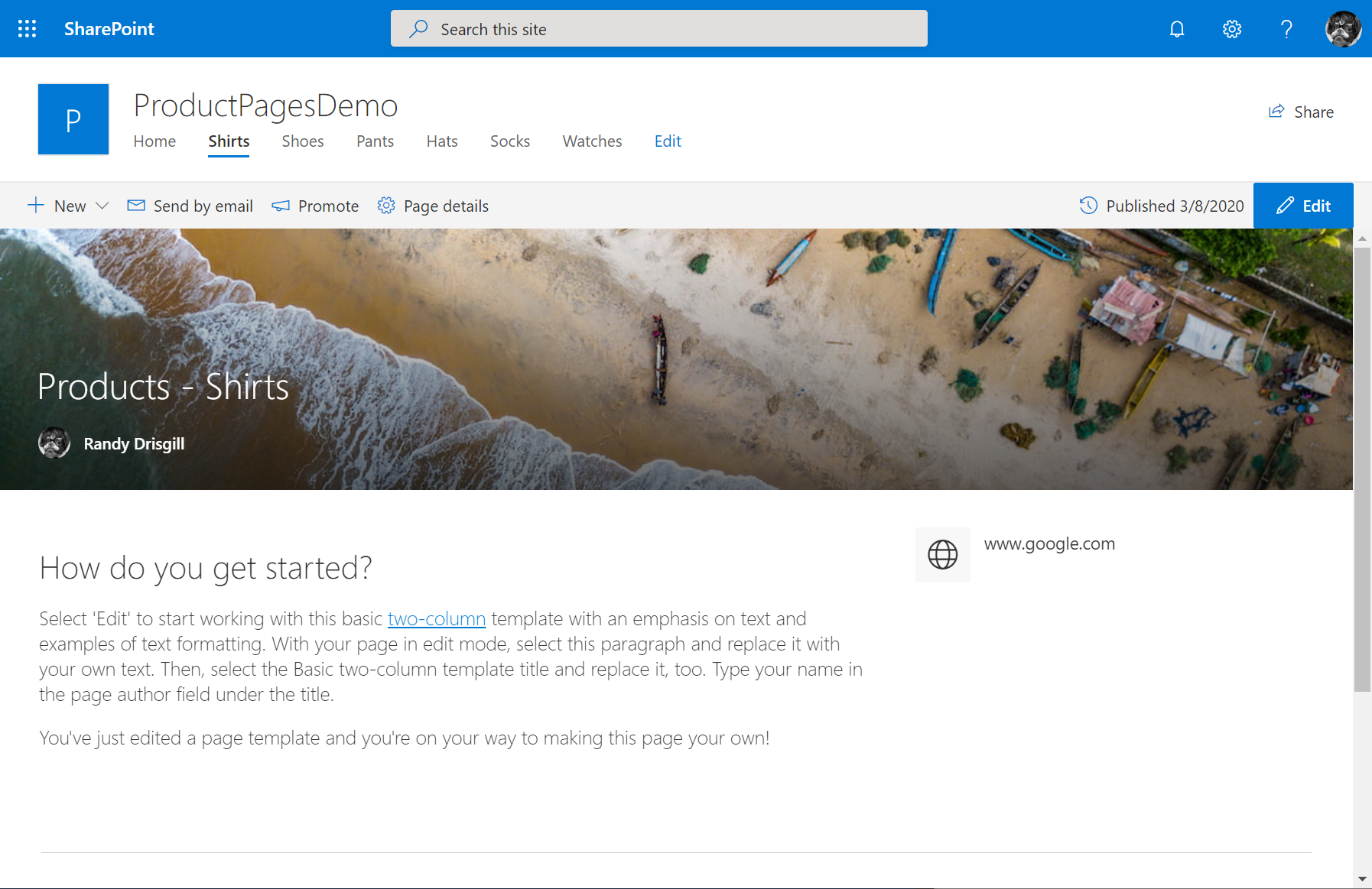Screen dimensions: 1372x889
Task: Open the Help icon
Action: click(1286, 28)
